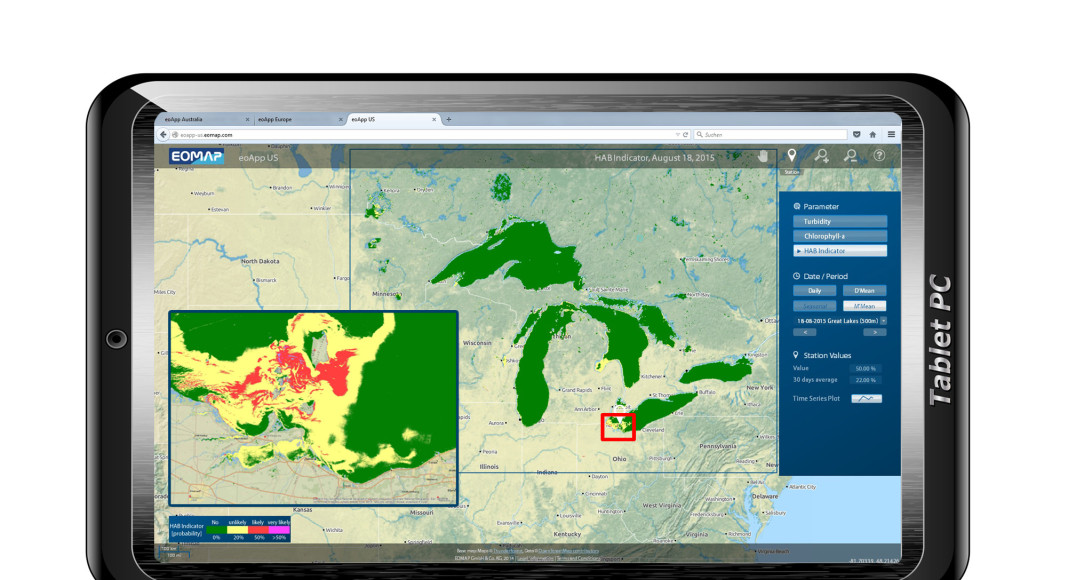Expand the HAB Indicator parameter entry

click(840, 251)
